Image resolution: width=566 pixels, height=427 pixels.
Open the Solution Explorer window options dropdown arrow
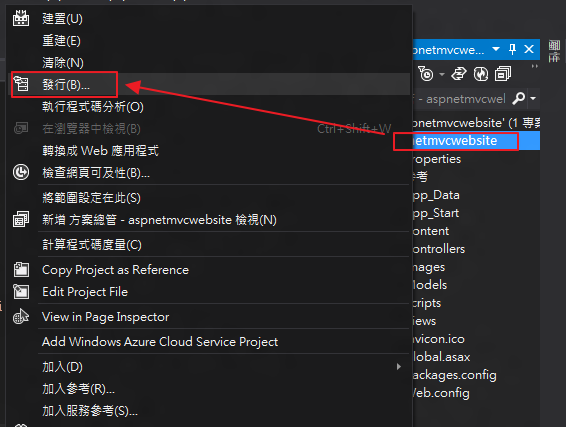(496, 49)
